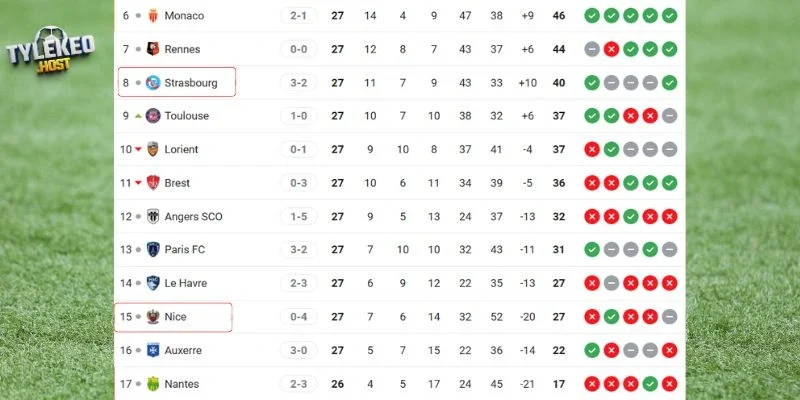Viewport: 800px width, 400px height.
Task: Click the Lorient club crest icon
Action: (x=153, y=150)
